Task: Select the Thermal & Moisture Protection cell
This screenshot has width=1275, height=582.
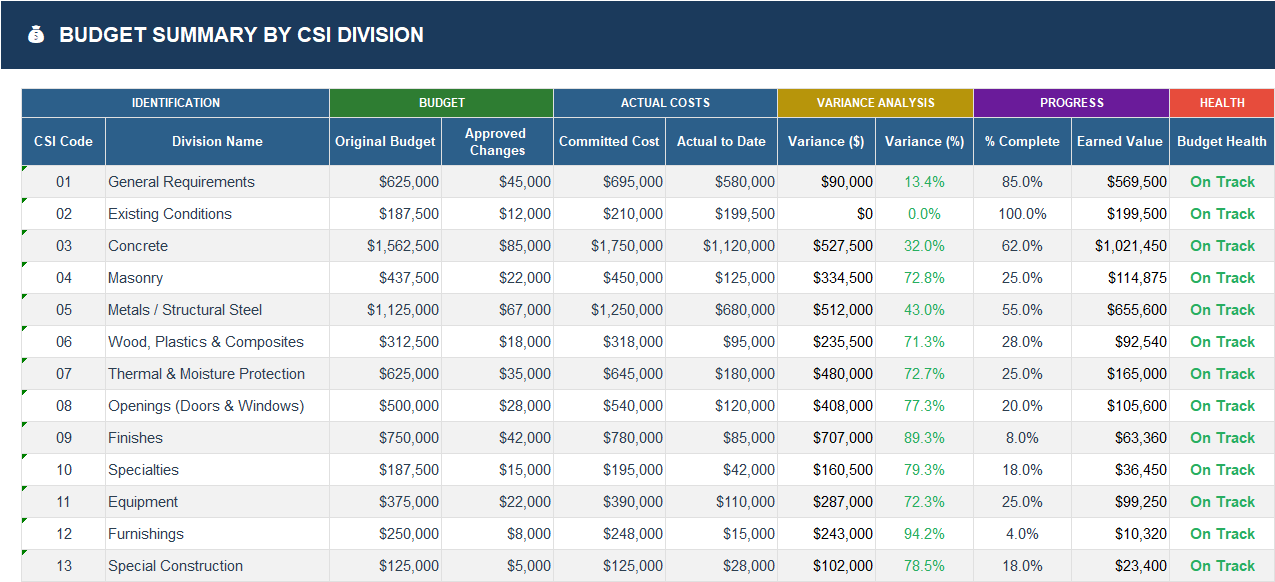Action: pos(217,374)
